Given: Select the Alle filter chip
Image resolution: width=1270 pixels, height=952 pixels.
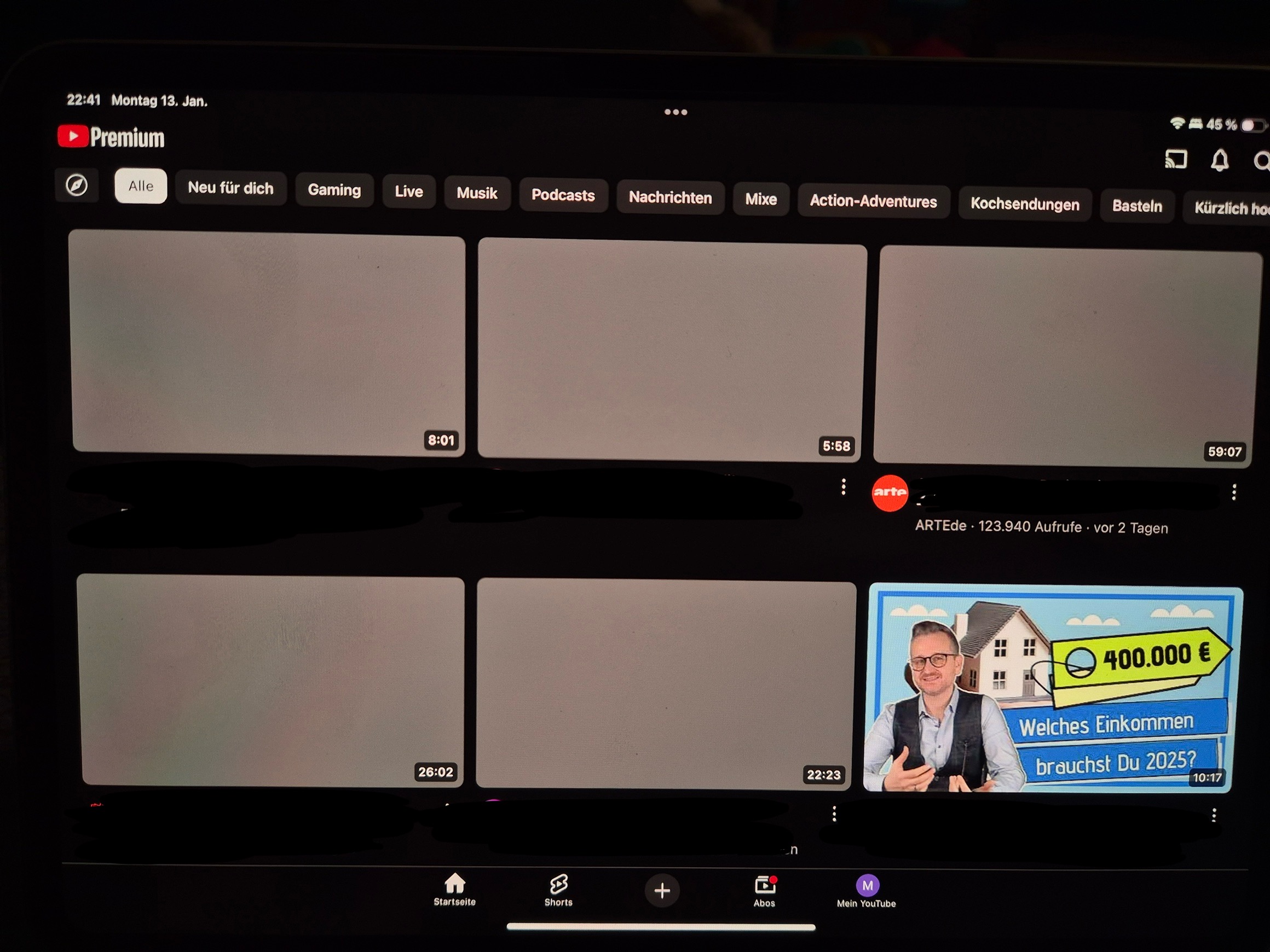Looking at the screenshot, I should [141, 186].
